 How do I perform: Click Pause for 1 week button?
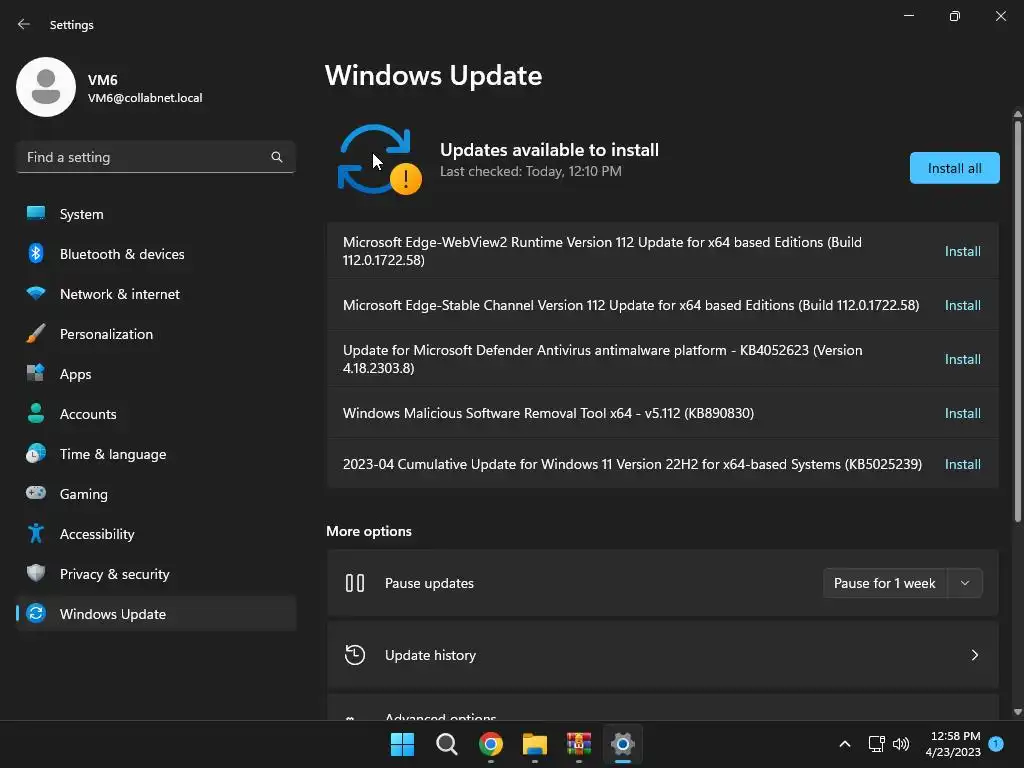pos(885,583)
